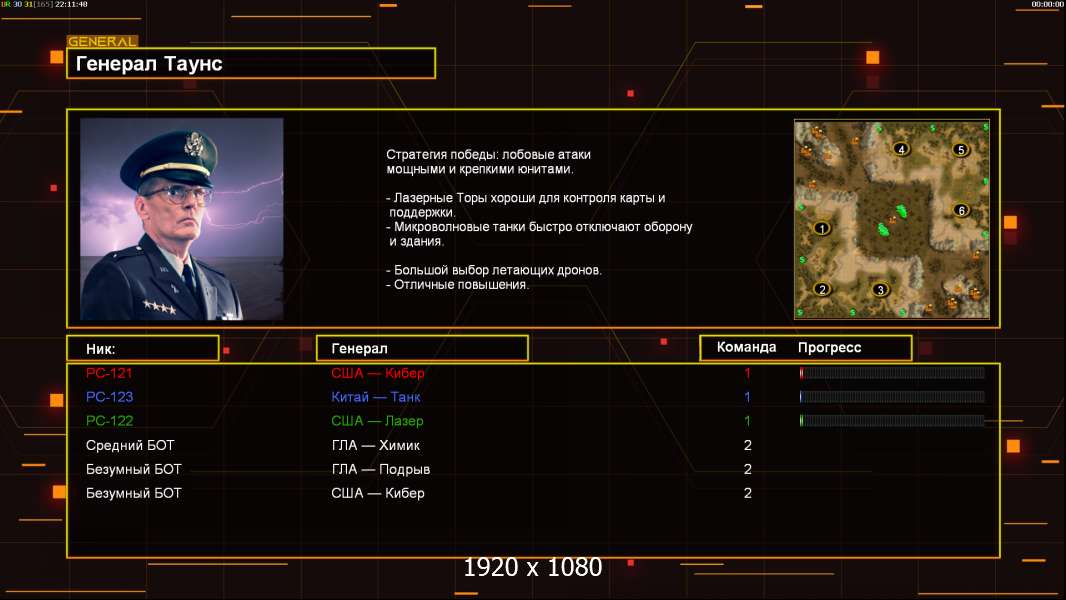
Task: Click timer 00:00:00 in top right
Action: pos(1047,4)
